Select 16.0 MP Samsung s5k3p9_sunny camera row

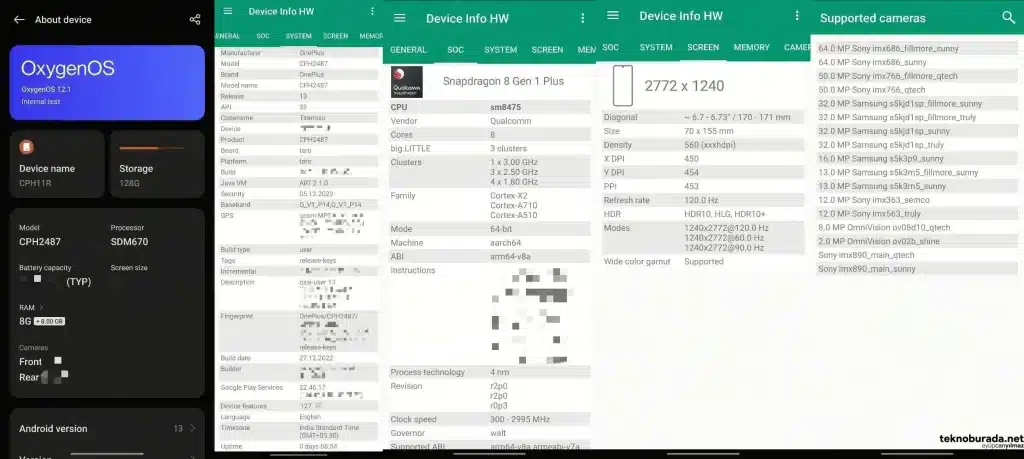(917, 159)
